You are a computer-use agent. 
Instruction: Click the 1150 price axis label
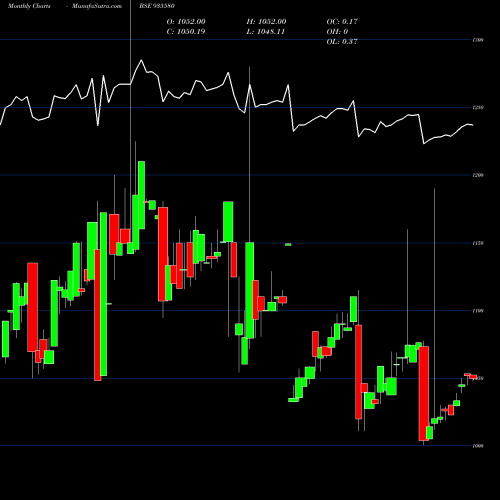478,243
